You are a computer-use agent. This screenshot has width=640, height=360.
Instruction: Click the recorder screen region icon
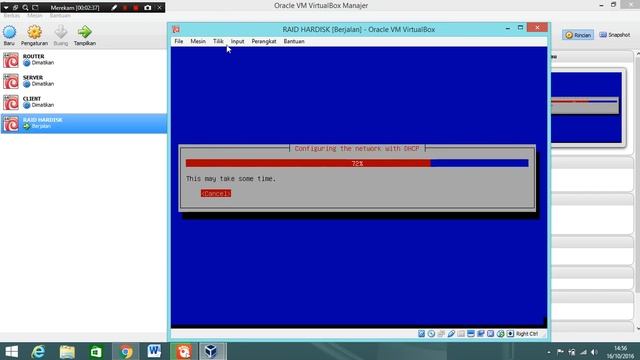tap(35, 8)
